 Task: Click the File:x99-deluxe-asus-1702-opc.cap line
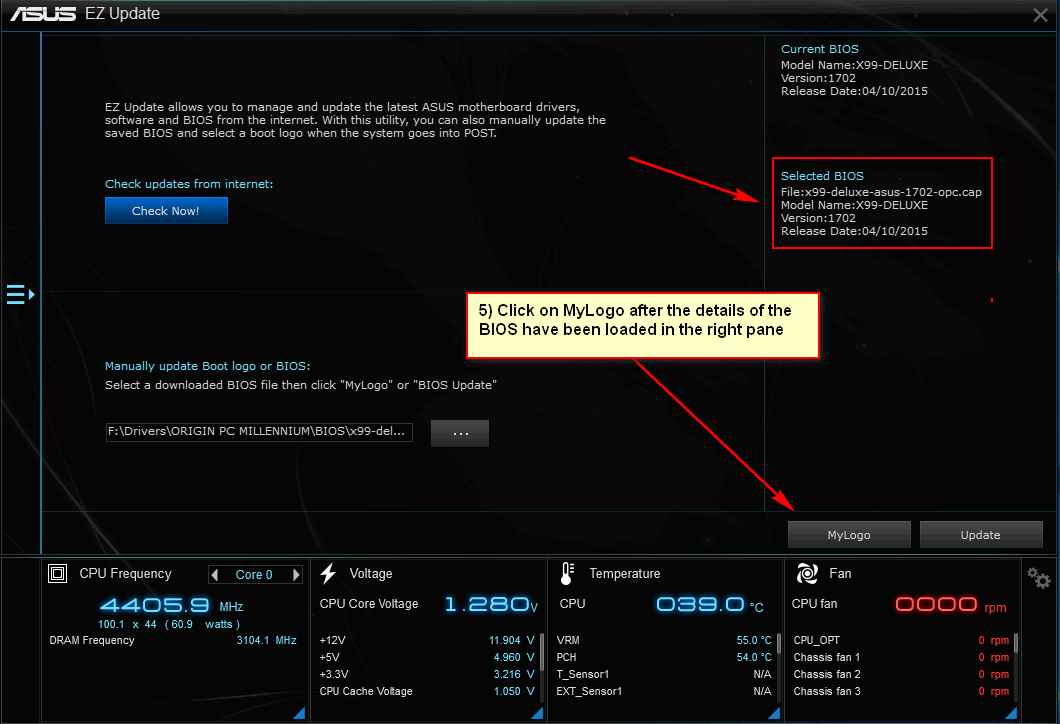882,192
